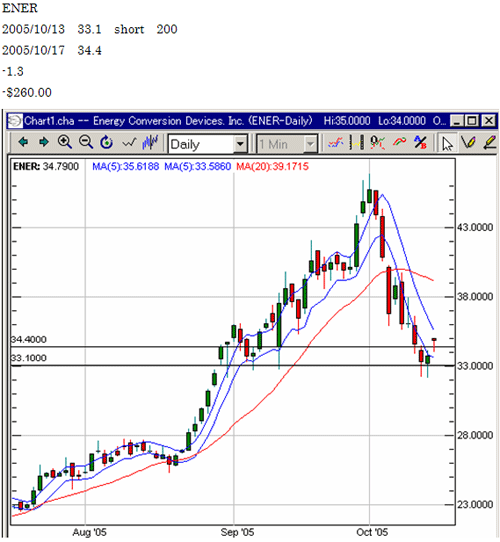Click the ENER: 34.7900 price label

click(x=46, y=167)
